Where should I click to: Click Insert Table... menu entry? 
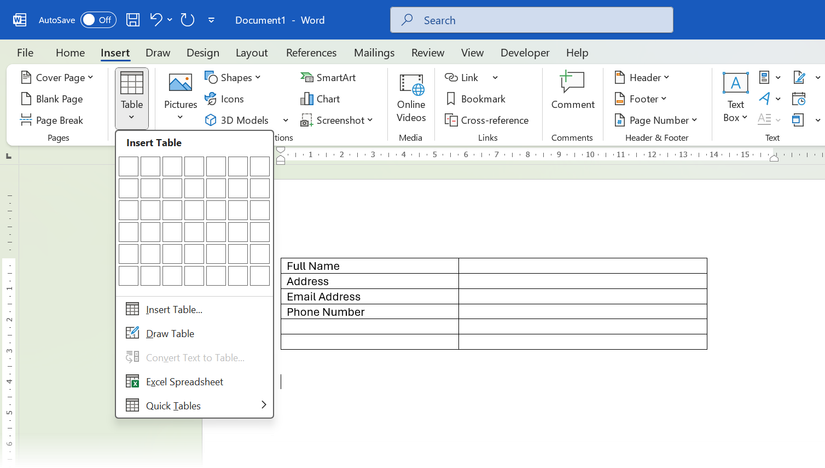click(173, 310)
